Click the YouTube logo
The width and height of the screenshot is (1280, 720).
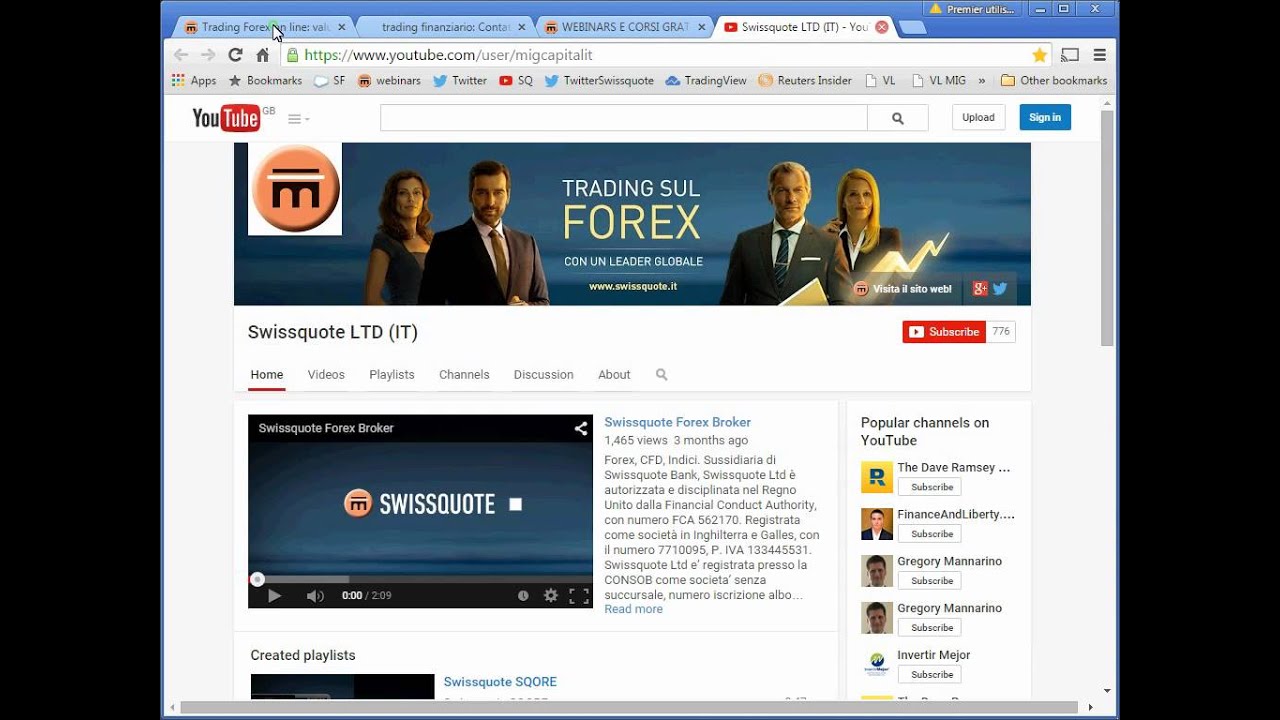(226, 118)
